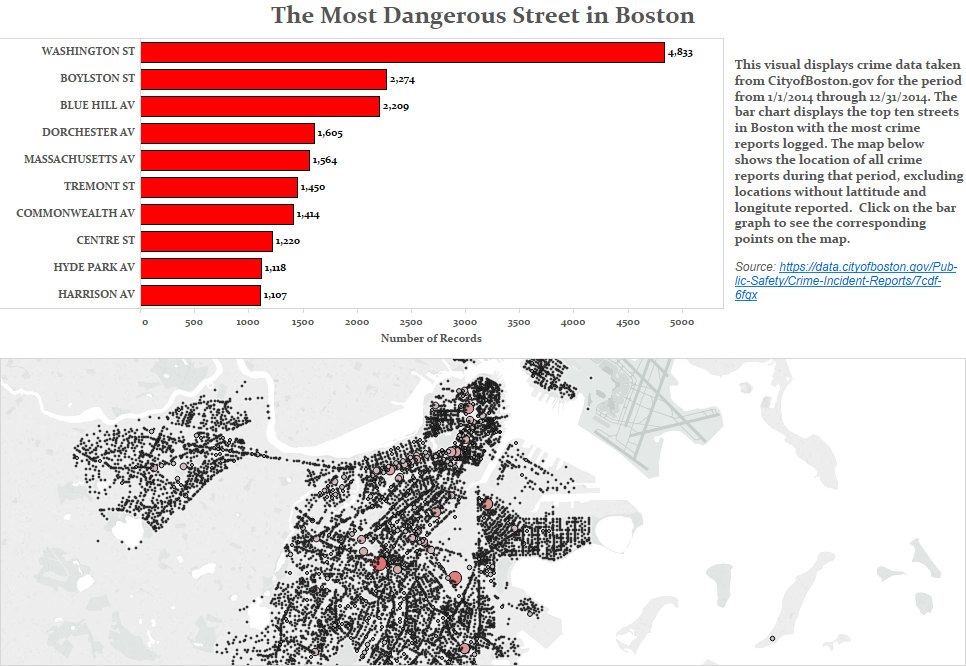Image resolution: width=966 pixels, height=666 pixels.
Task: Select the WASHINGTON ST axis label
Action: [x=88, y=51]
